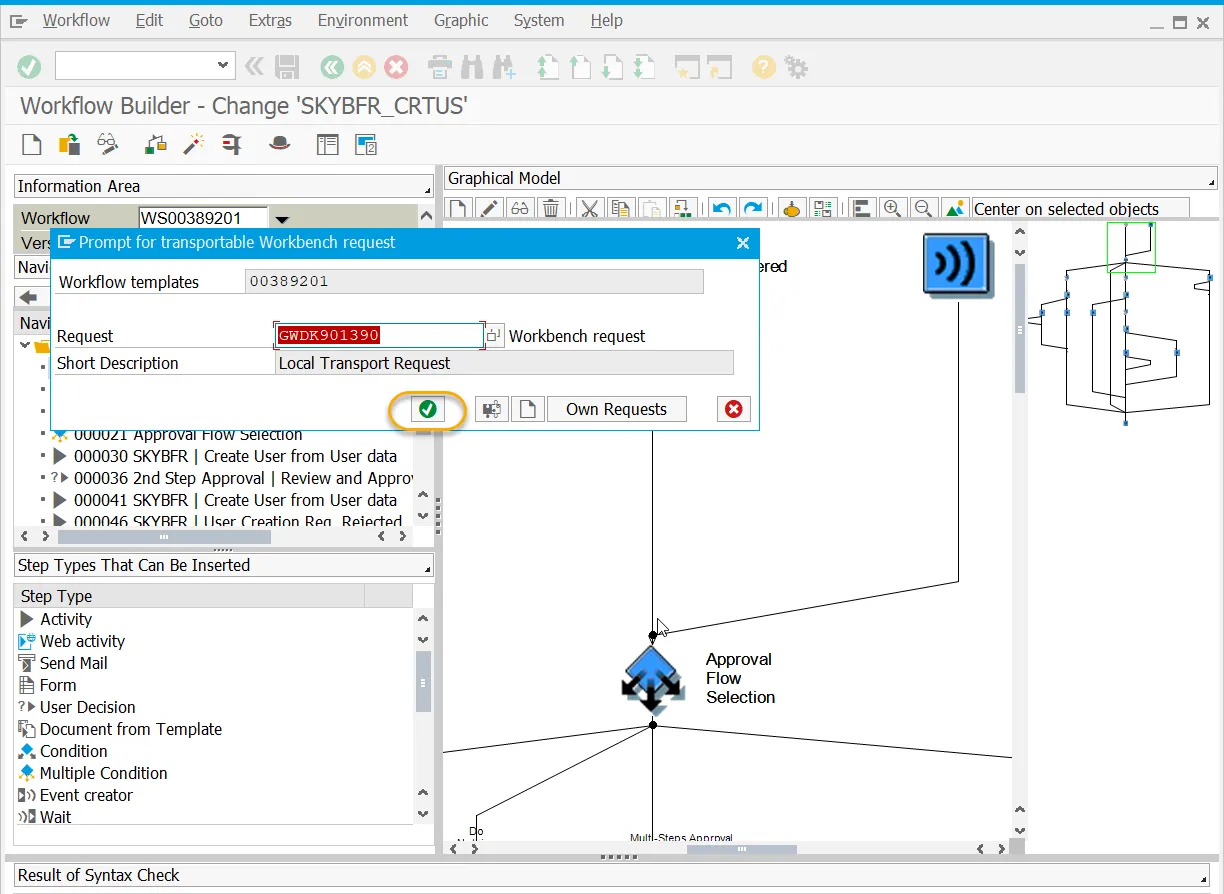Open the transaction command field dropdown
Image resolution: width=1224 pixels, height=894 pixels.
pos(224,67)
